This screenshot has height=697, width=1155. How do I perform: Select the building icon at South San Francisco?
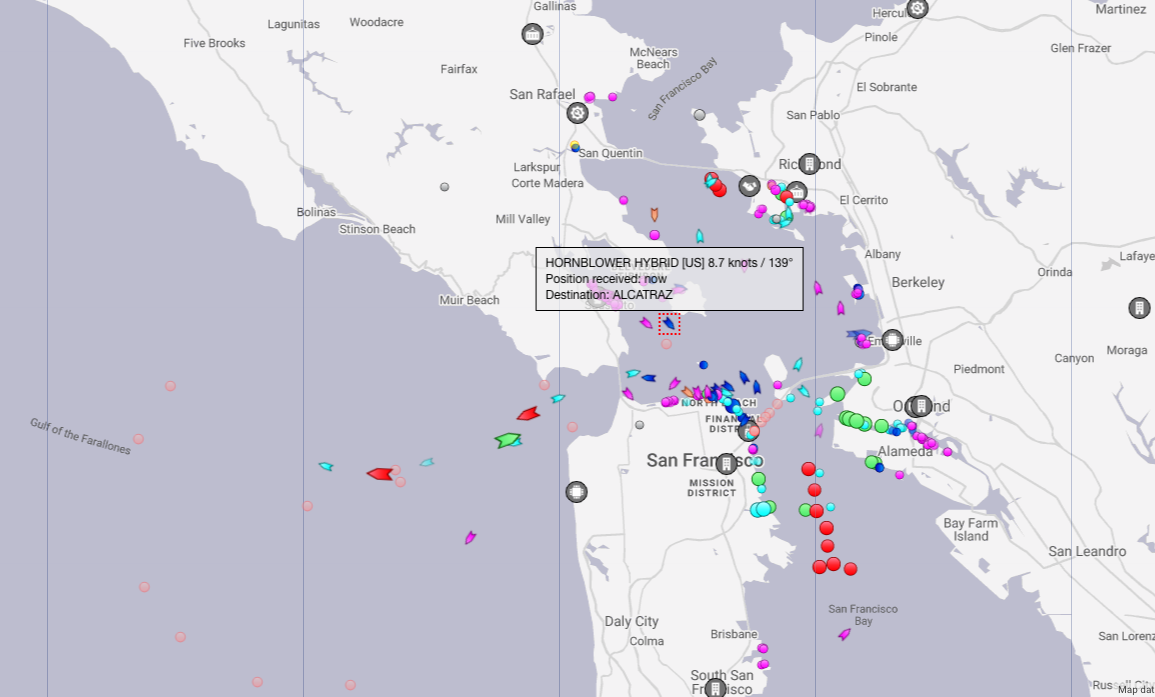pyautogui.click(x=715, y=688)
